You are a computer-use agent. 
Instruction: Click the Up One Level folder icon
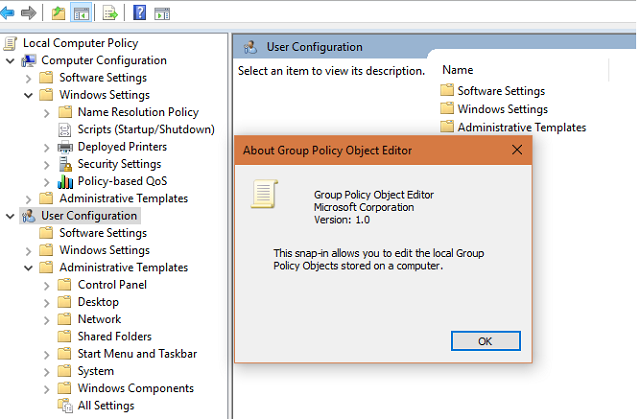(x=58, y=13)
